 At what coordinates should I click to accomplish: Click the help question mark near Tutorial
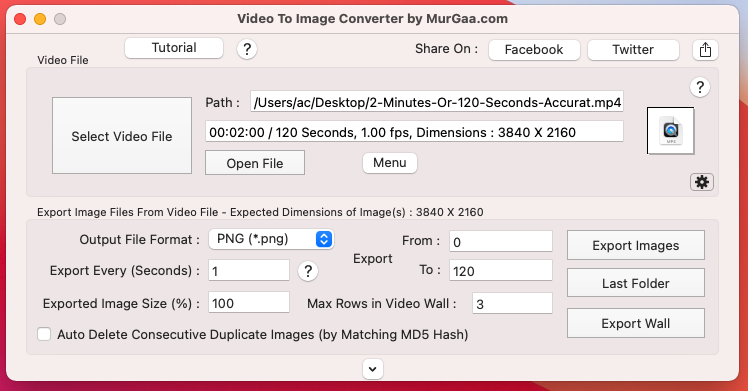pyautogui.click(x=247, y=49)
